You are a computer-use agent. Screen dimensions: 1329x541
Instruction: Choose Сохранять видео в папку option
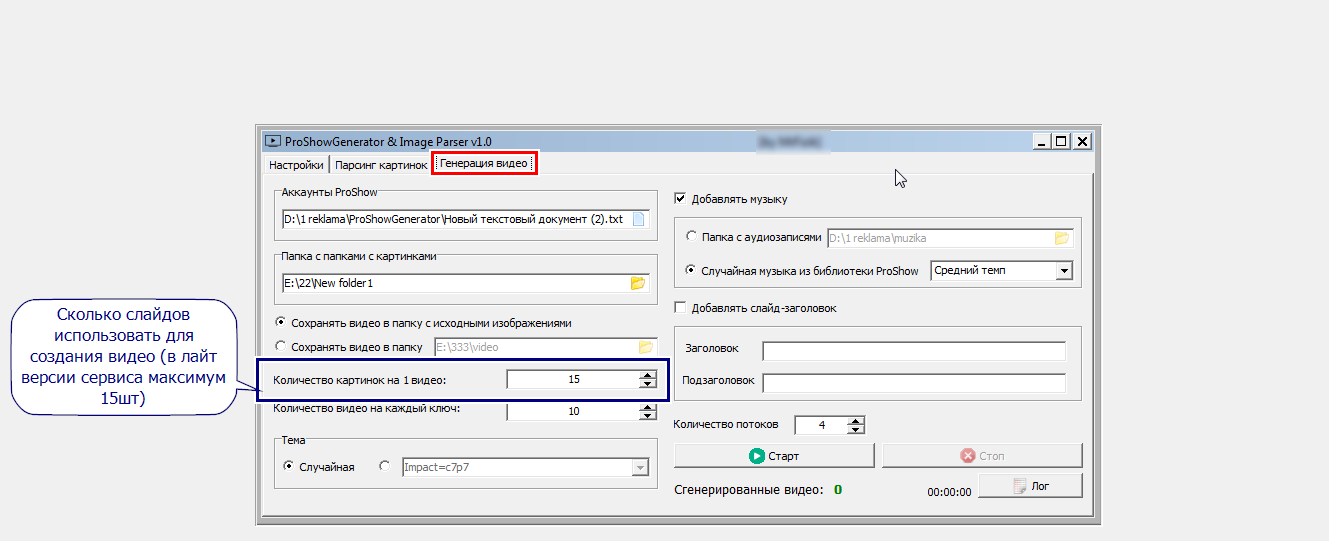[x=281, y=347]
